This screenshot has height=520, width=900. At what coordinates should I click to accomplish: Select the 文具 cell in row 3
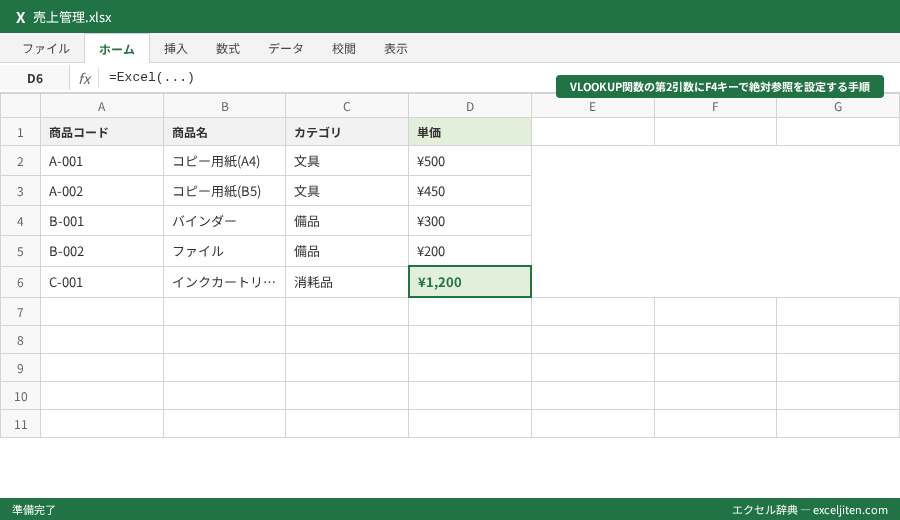pyautogui.click(x=347, y=191)
